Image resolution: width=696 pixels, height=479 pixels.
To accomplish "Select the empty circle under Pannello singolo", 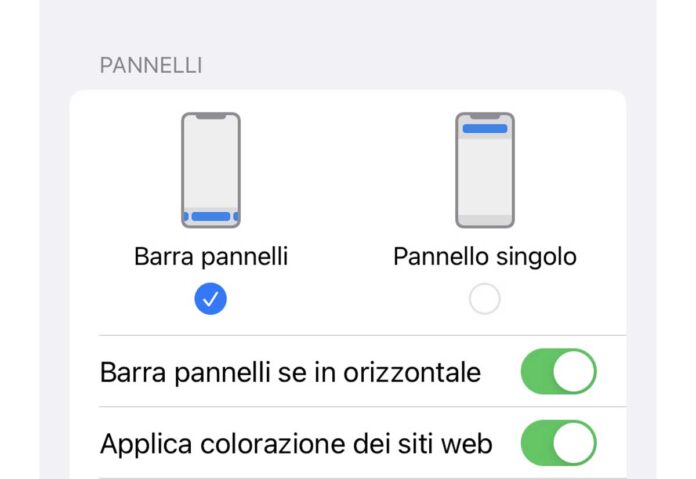I will [485, 298].
